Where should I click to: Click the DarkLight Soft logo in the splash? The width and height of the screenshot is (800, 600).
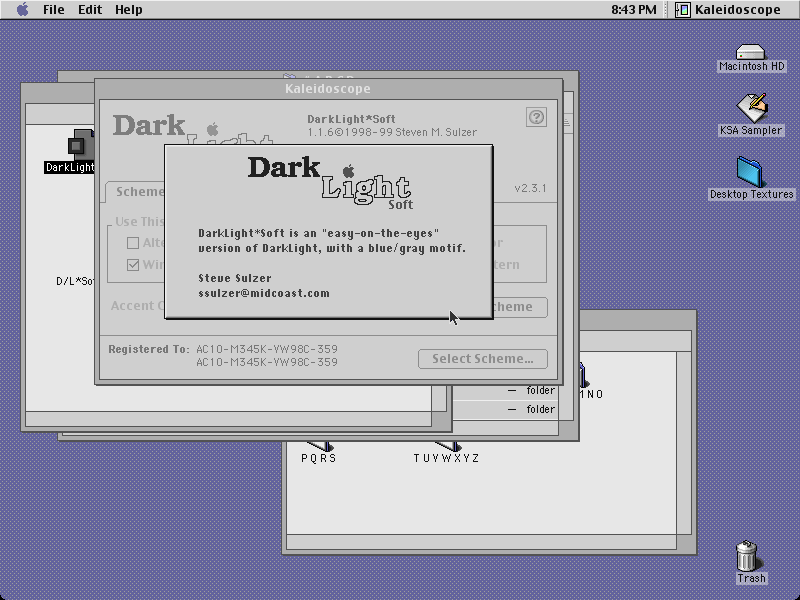coord(330,183)
